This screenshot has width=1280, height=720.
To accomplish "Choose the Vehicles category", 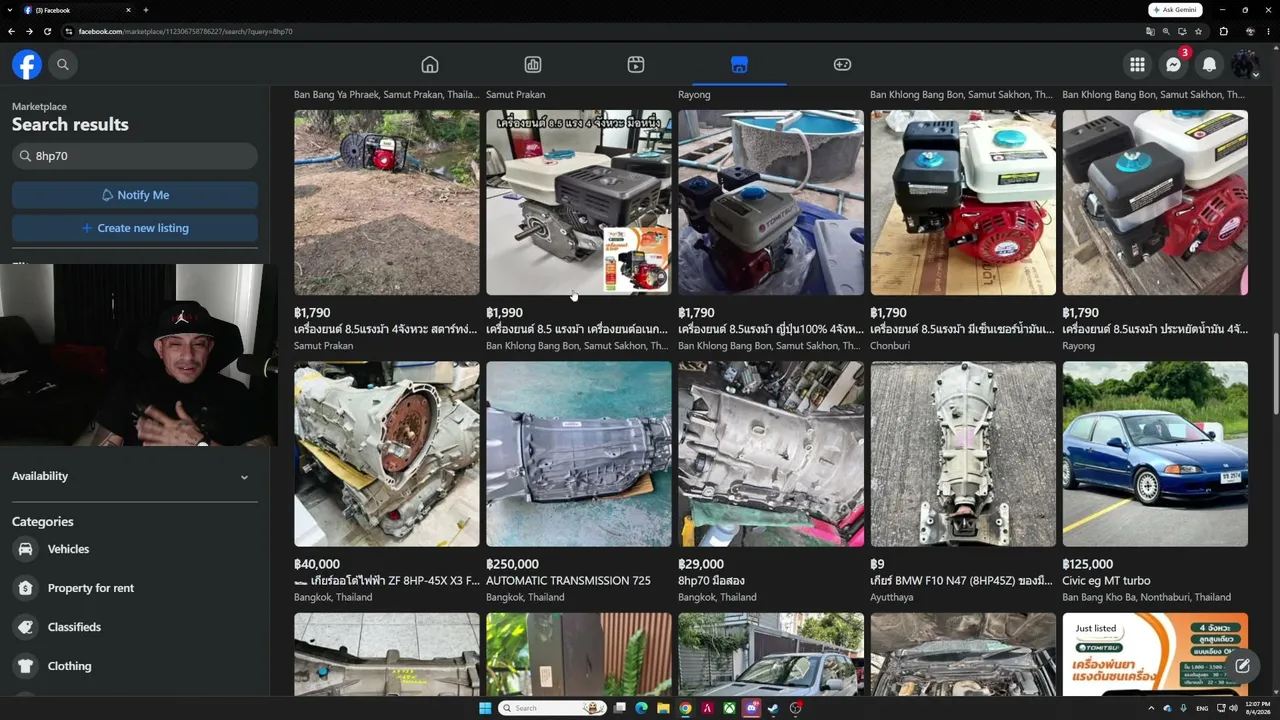I will click(68, 549).
